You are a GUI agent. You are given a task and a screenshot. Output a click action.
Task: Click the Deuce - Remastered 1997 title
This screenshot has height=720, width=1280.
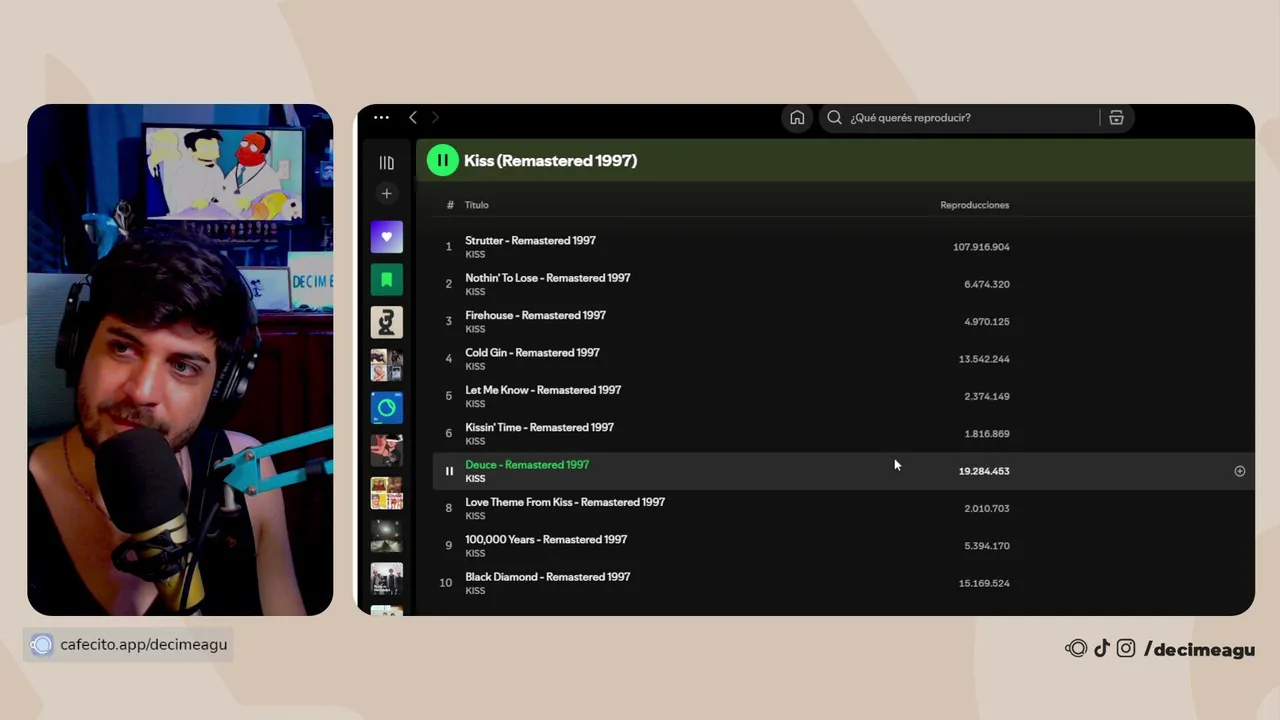pyautogui.click(x=527, y=465)
